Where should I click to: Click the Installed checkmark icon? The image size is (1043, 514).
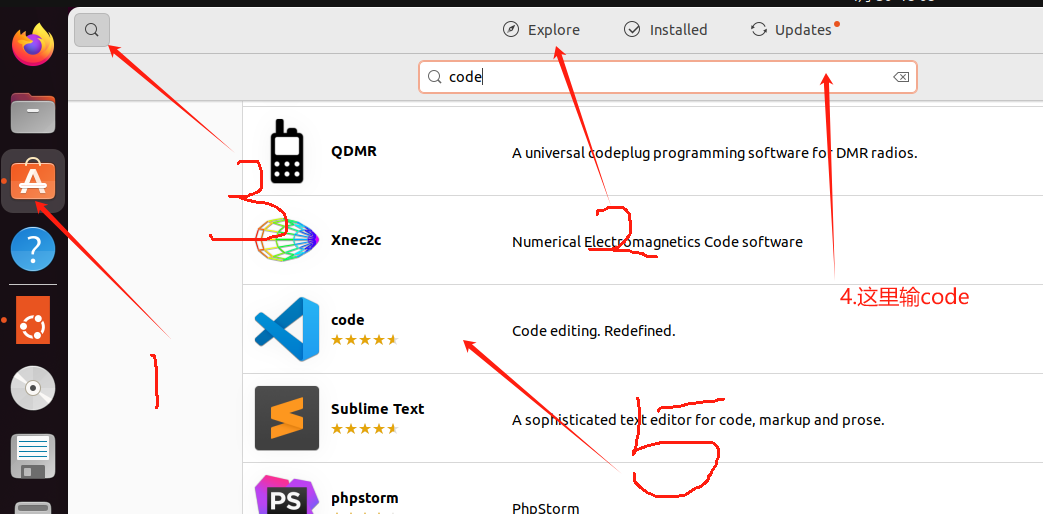point(632,29)
